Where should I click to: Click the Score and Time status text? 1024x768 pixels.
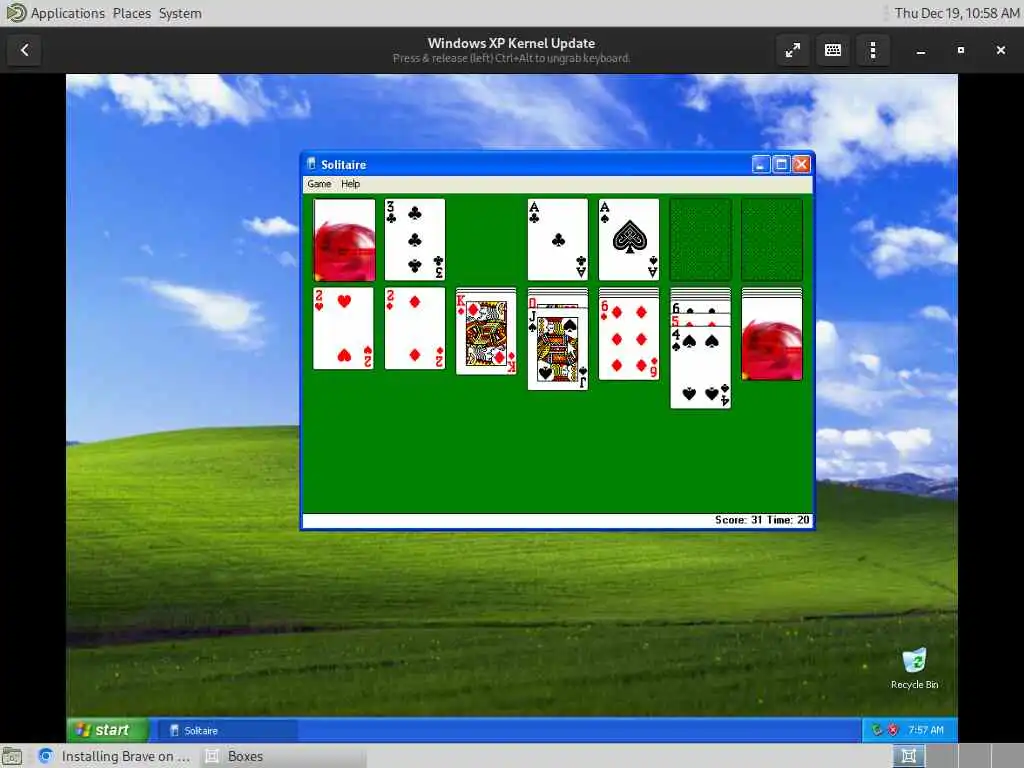762,520
